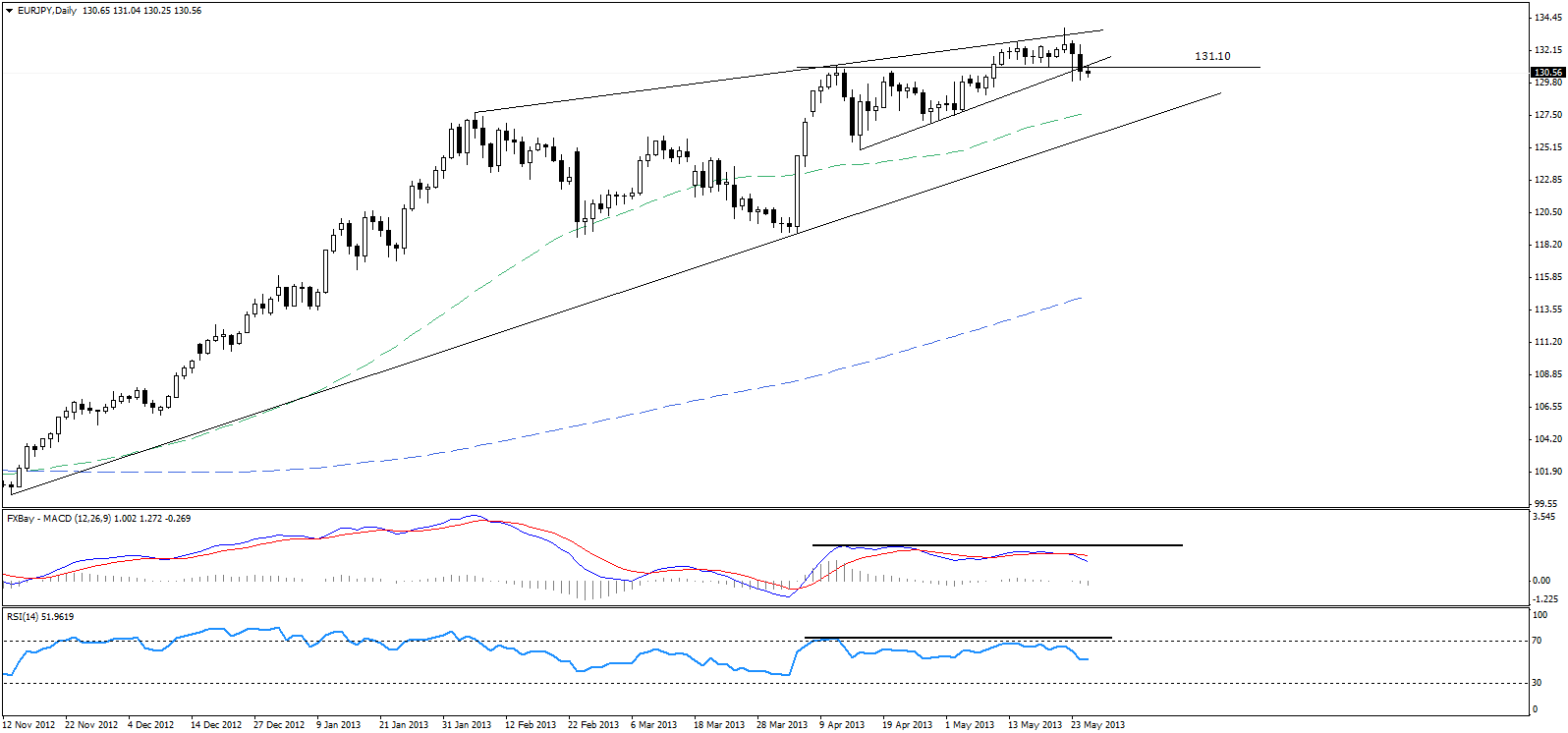Viewport: 1568px width, 733px height.
Task: Click the 101.90 price axis value
Action: tap(1548, 471)
